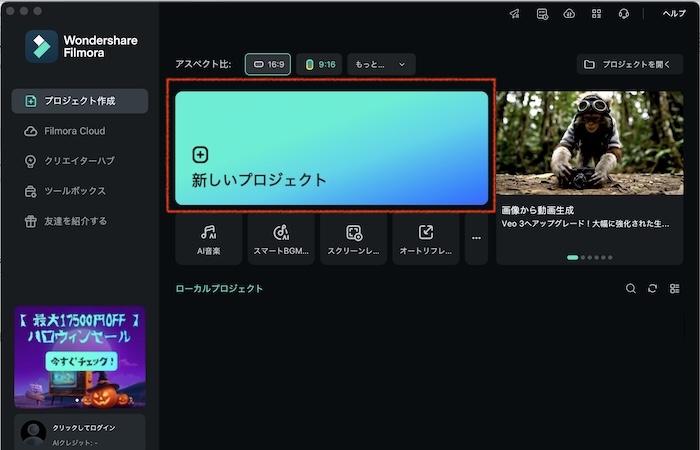Click the cloud download icon

point(569,14)
